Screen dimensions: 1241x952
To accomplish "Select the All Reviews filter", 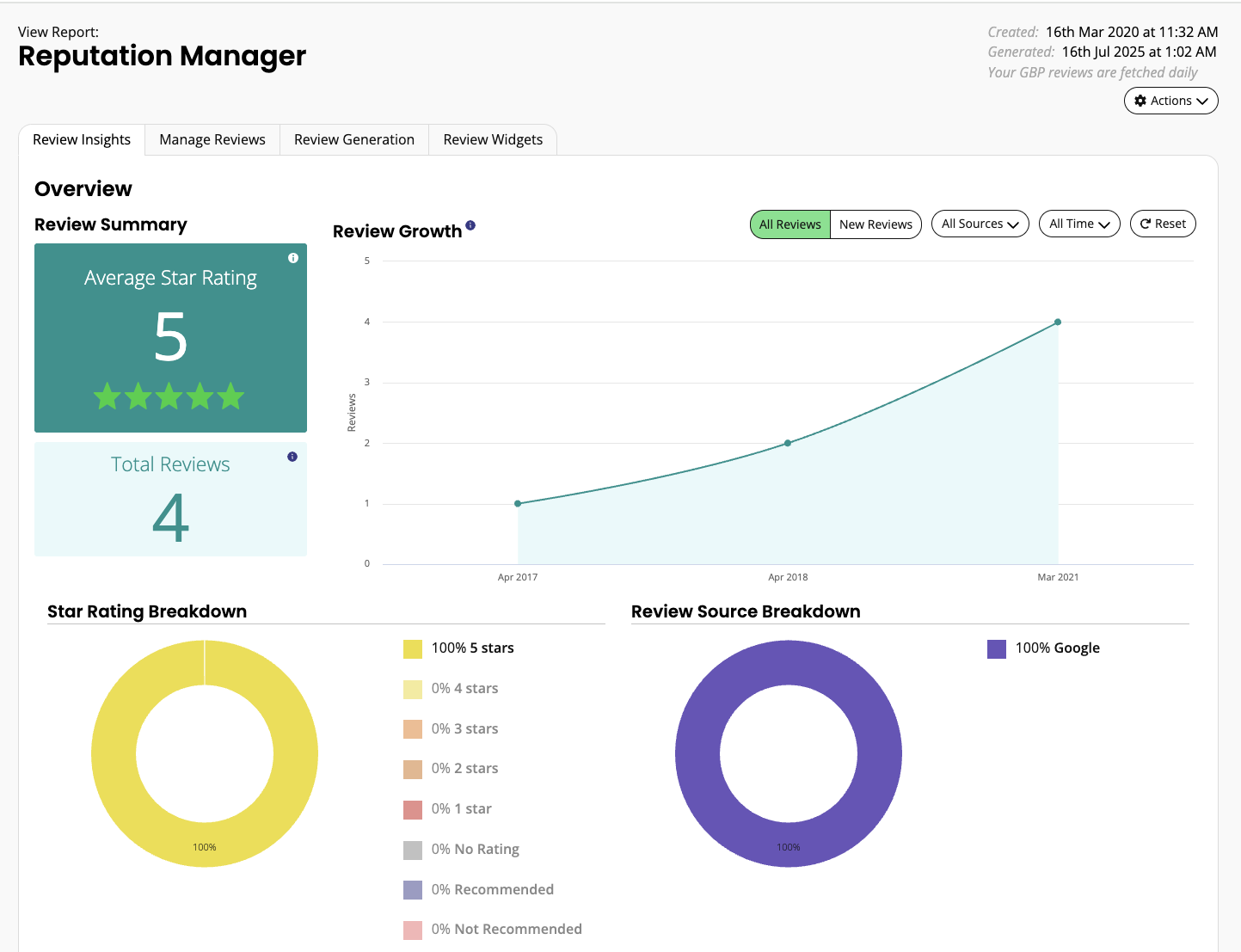I will (x=789, y=224).
